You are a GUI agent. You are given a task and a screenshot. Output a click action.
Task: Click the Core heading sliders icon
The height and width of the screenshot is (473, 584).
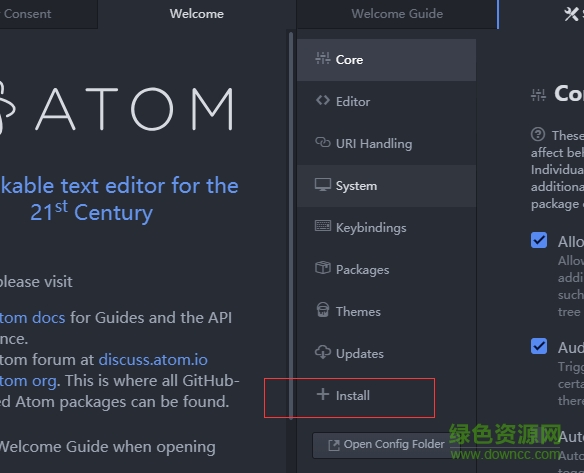coord(538,95)
